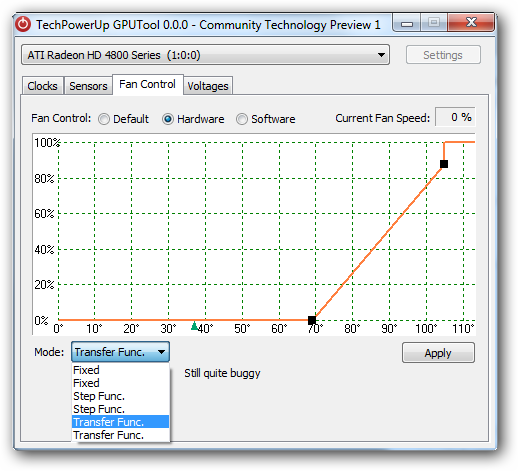Minimize the GPUTool window
The height and width of the screenshot is (471, 518).
(x=407, y=23)
